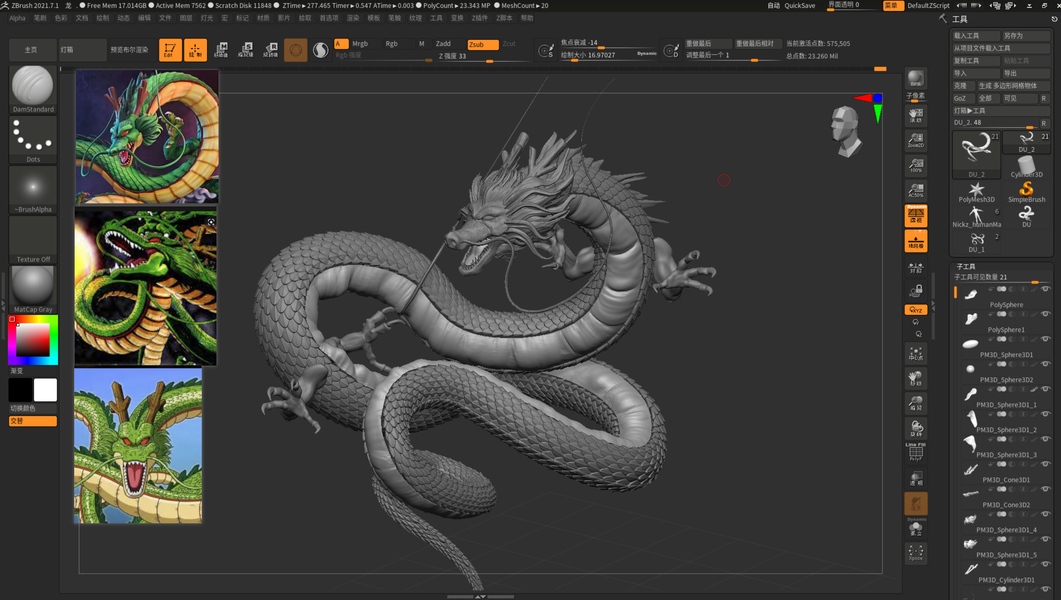This screenshot has height=600, width=1061.
Task: Toggle the lock camera icon
Action: [916, 291]
